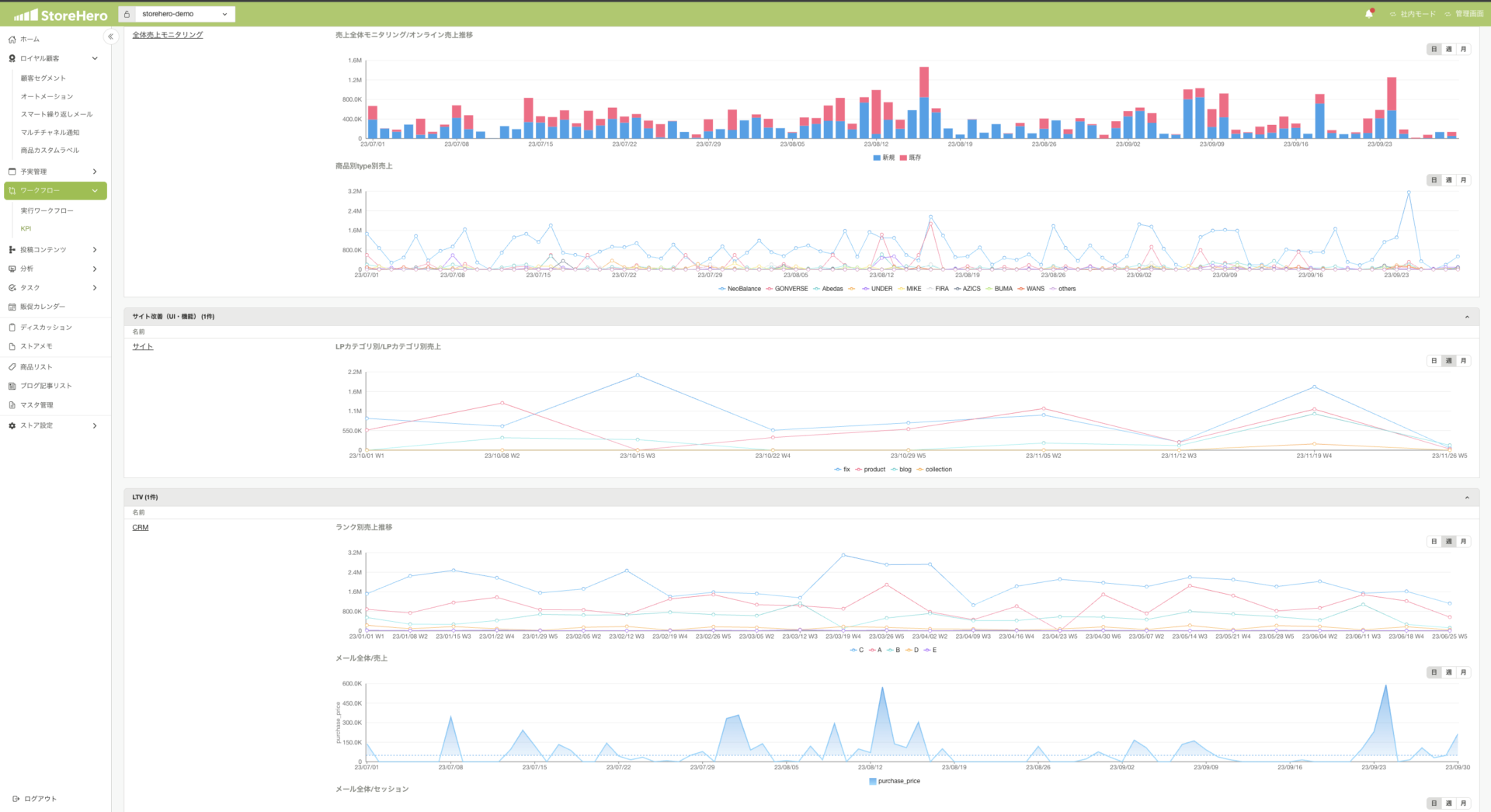Click the ストアメモ note icon
Viewport: 1491px width, 812px height.
pyautogui.click(x=12, y=346)
